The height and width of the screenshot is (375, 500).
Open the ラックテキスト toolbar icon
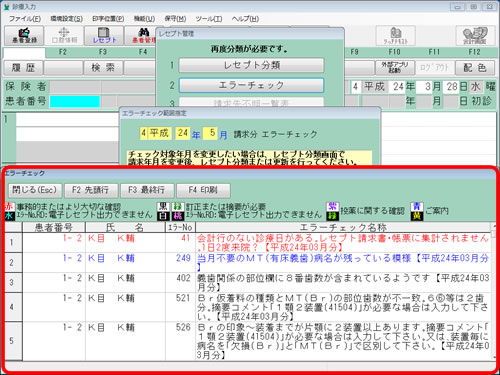pyautogui.click(x=396, y=36)
